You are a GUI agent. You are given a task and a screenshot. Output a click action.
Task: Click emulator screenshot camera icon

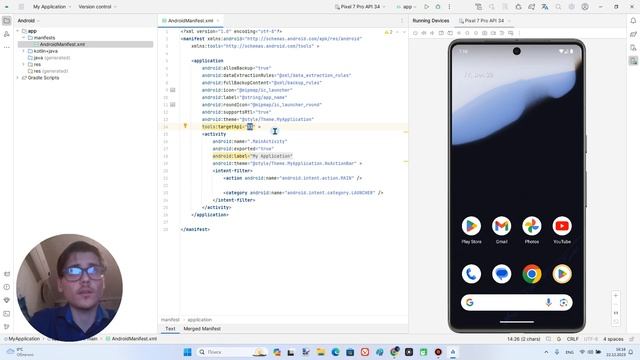[x=485, y=33]
